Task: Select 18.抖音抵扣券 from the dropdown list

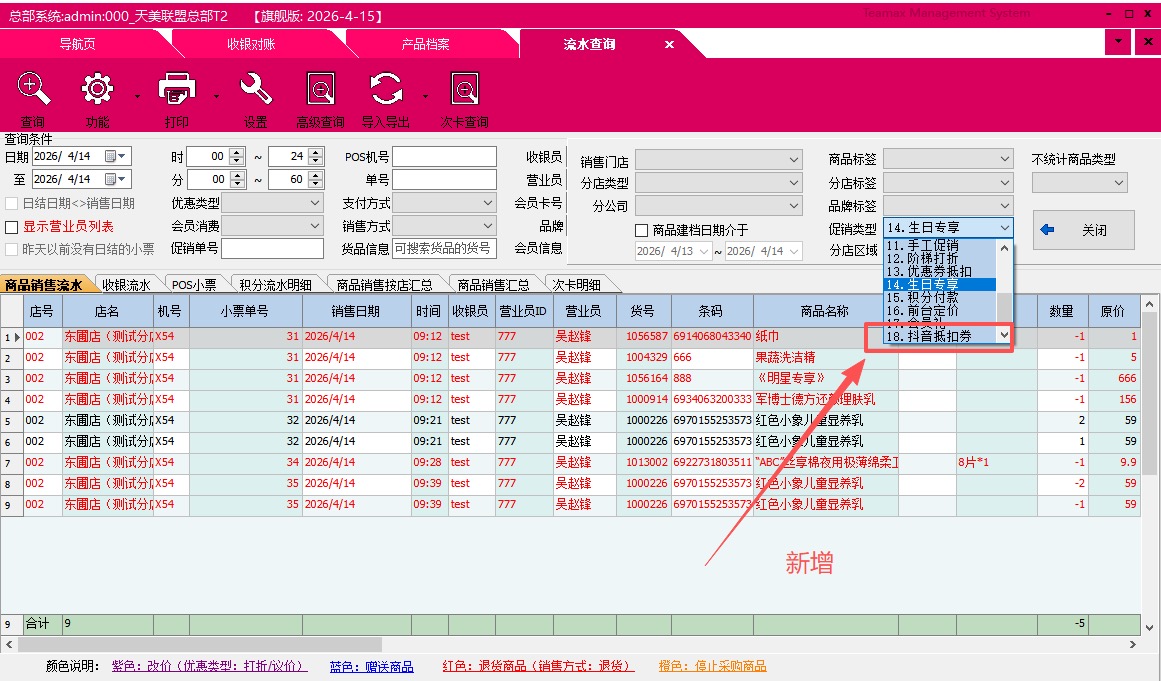Action: [x=929, y=336]
